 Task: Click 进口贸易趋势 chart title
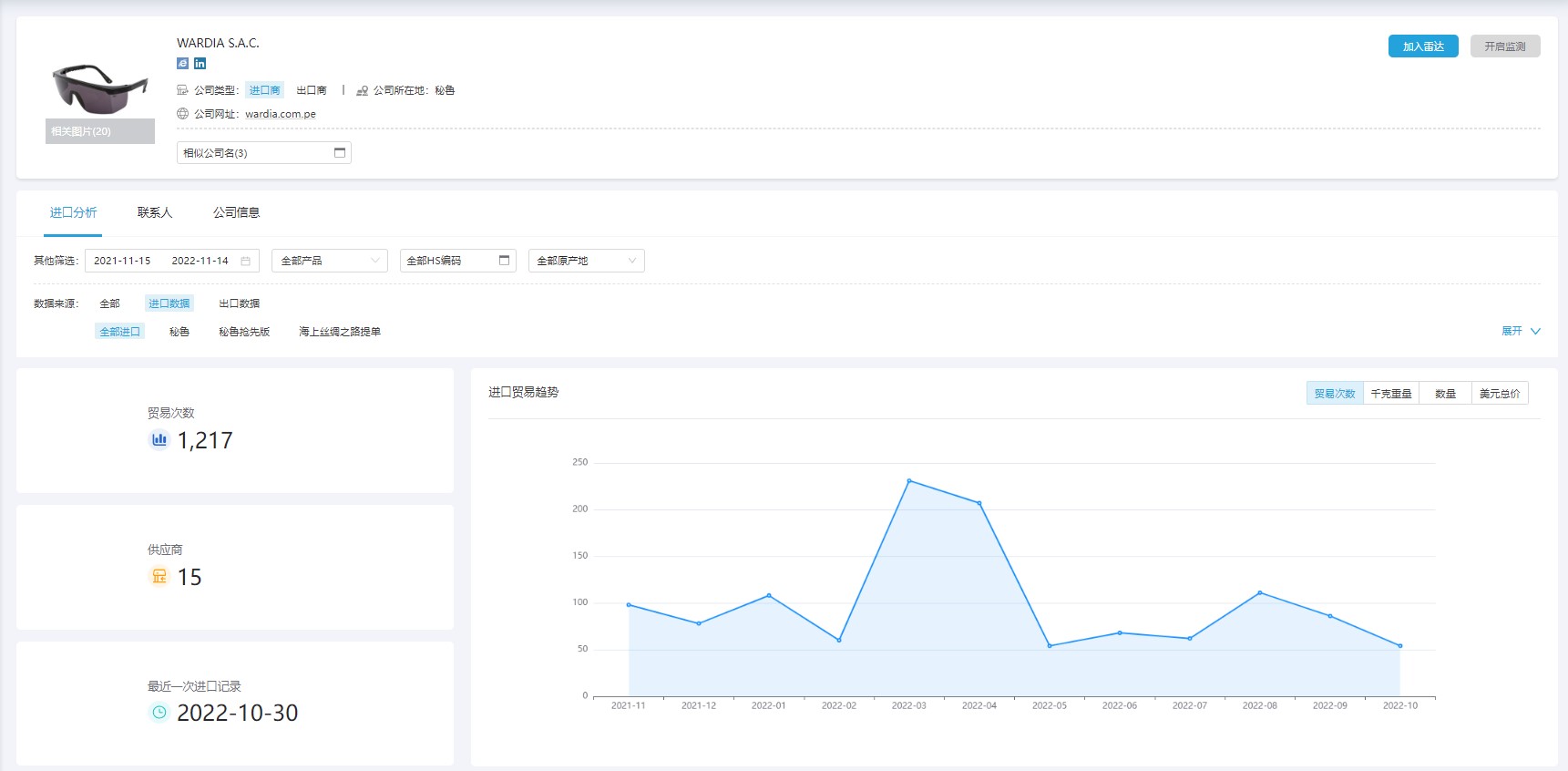coord(524,392)
